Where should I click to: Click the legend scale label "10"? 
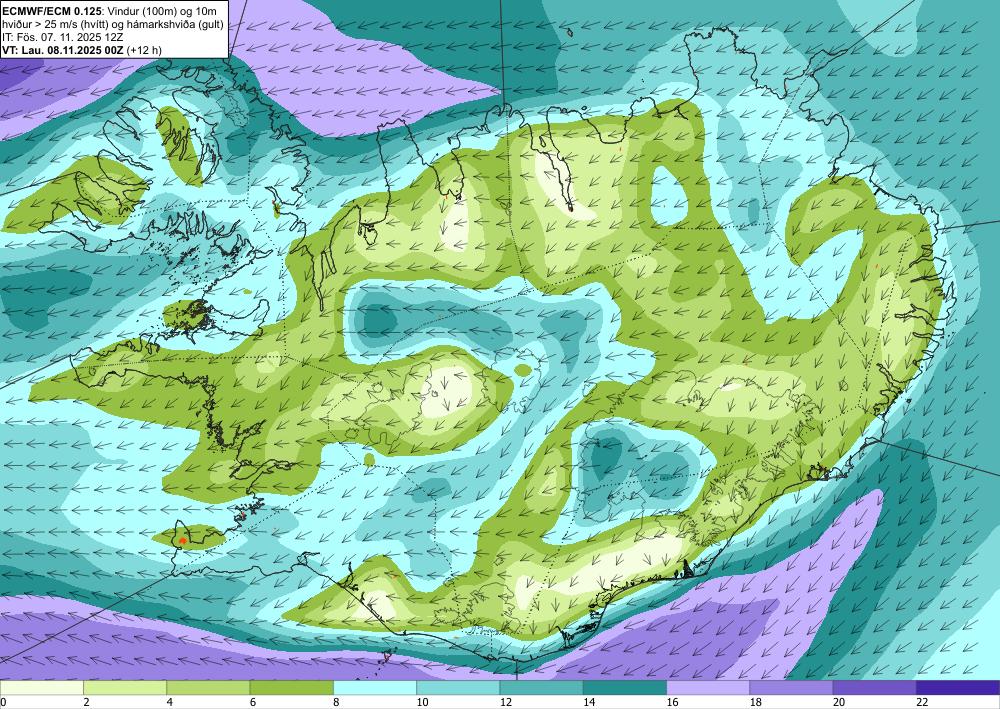[x=422, y=702]
